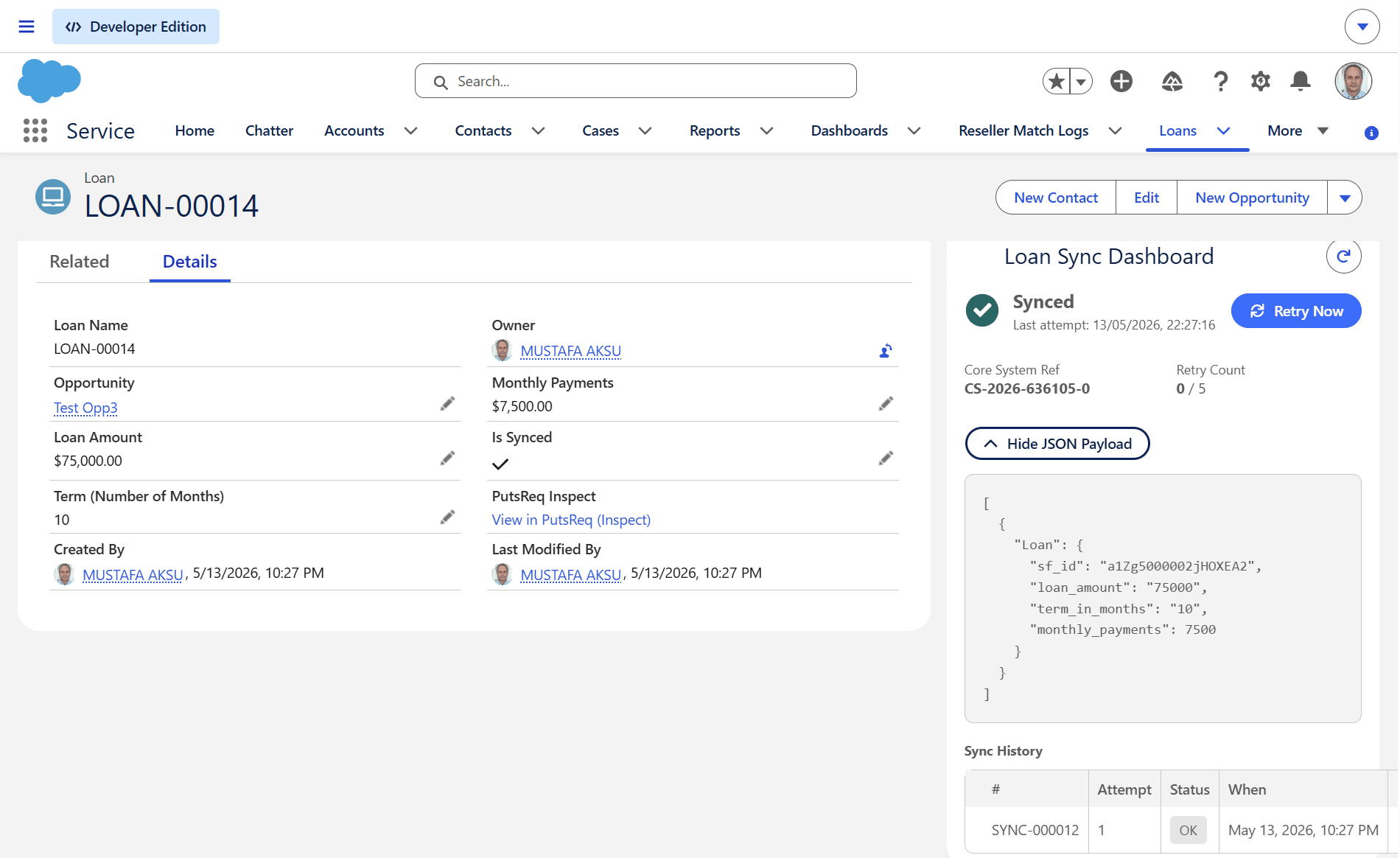
Task: Click the New Opportunity button
Action: 1252,198
